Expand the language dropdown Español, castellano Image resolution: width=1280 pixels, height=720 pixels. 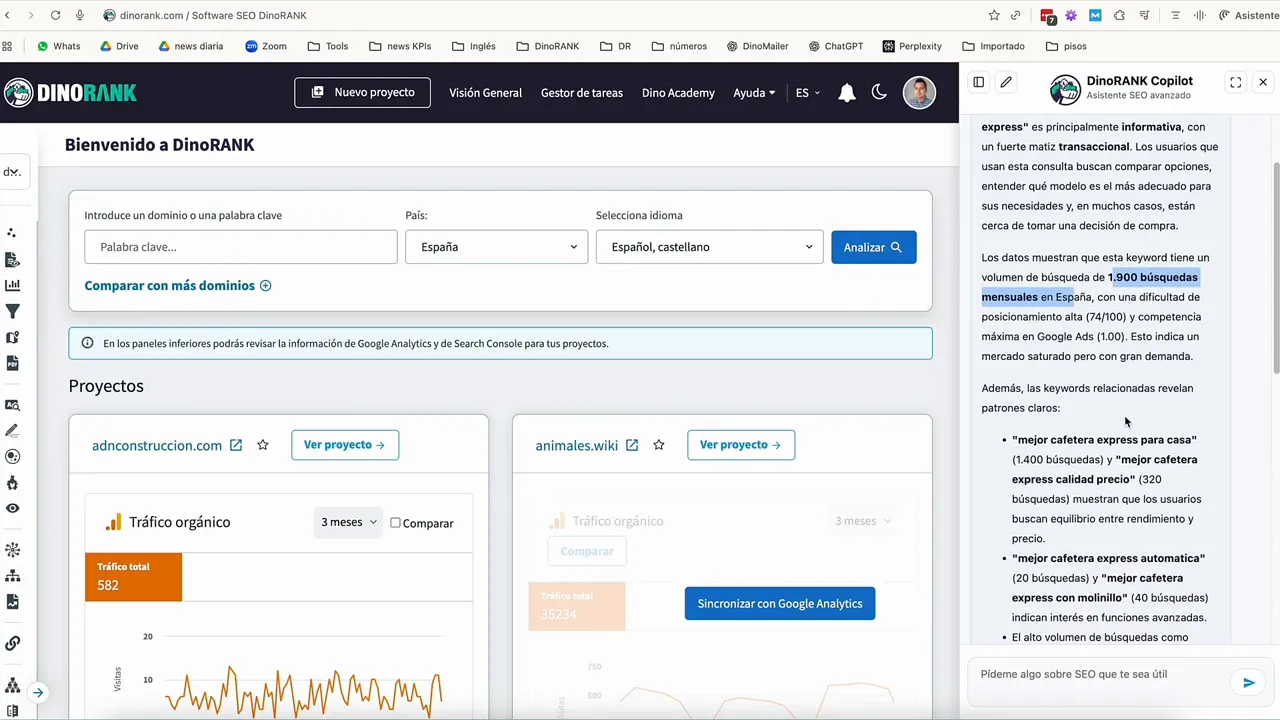click(x=709, y=247)
